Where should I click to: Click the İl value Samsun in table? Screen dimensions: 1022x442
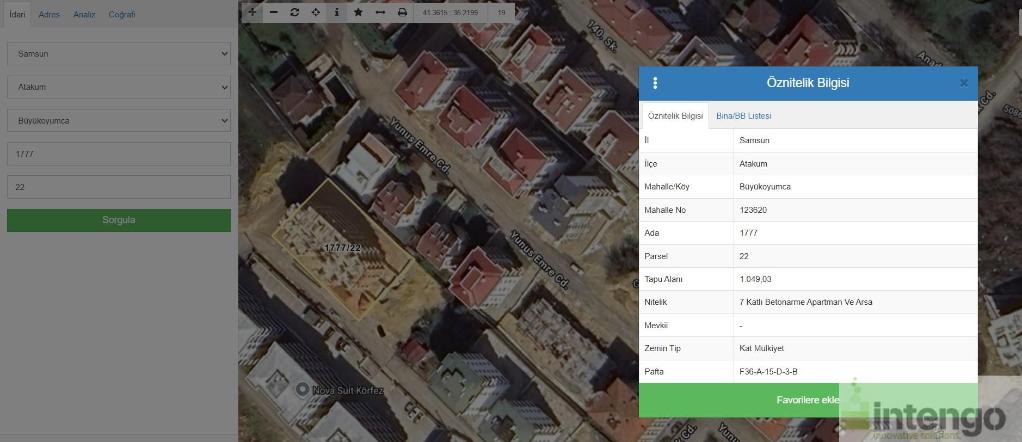(755, 140)
